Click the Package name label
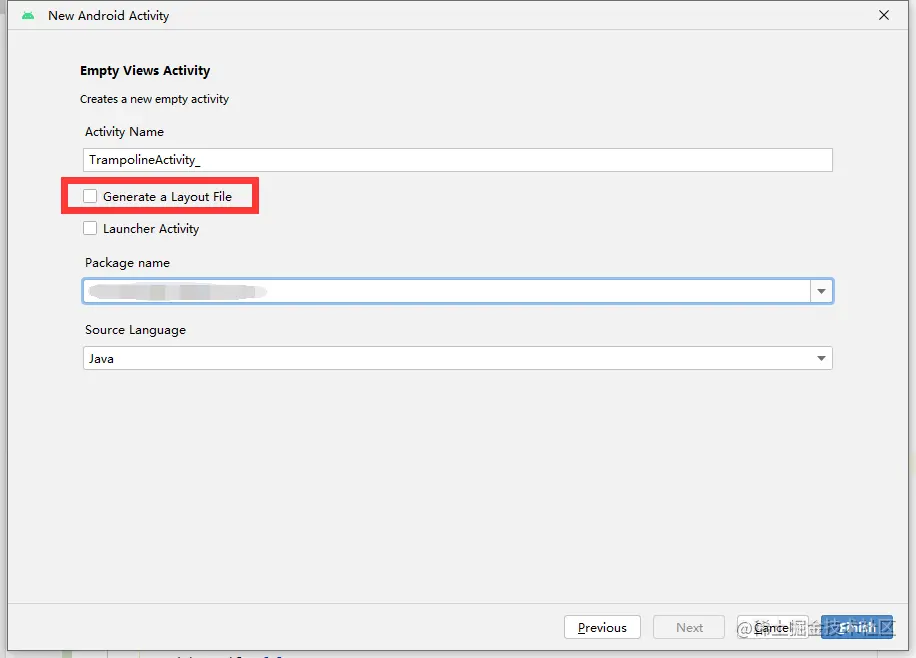The image size is (916, 658). (x=127, y=263)
